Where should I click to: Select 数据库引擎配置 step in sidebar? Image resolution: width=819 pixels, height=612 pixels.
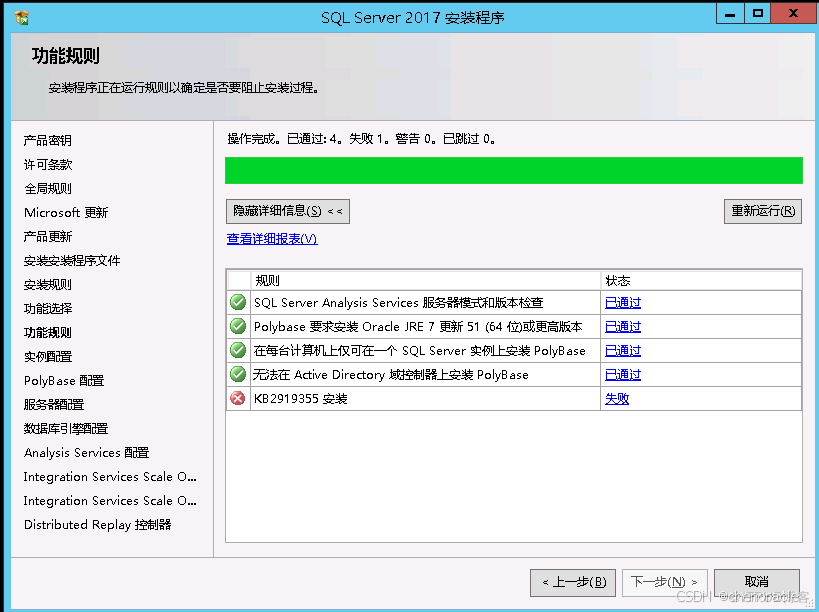66,429
